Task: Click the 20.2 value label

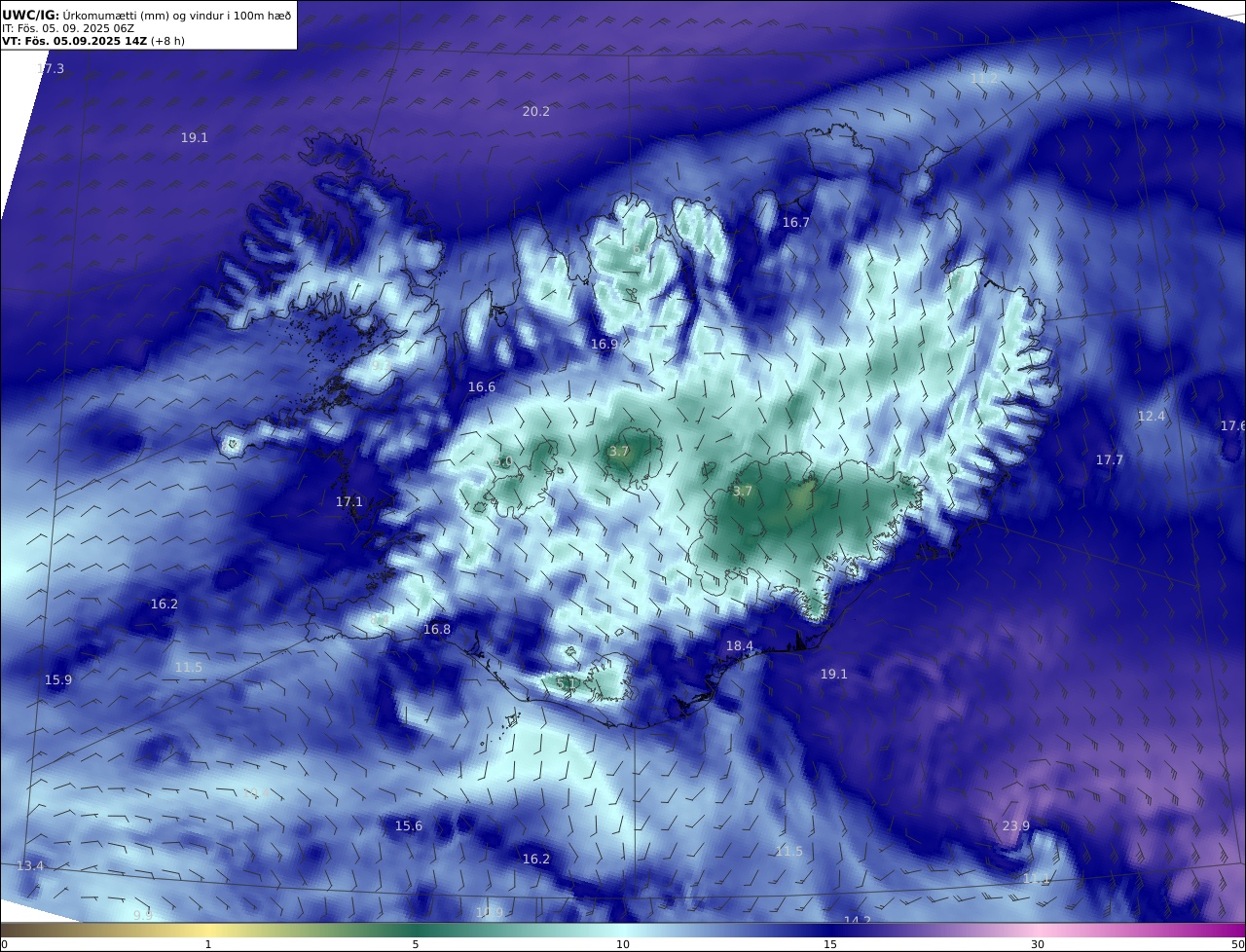Action: [536, 112]
